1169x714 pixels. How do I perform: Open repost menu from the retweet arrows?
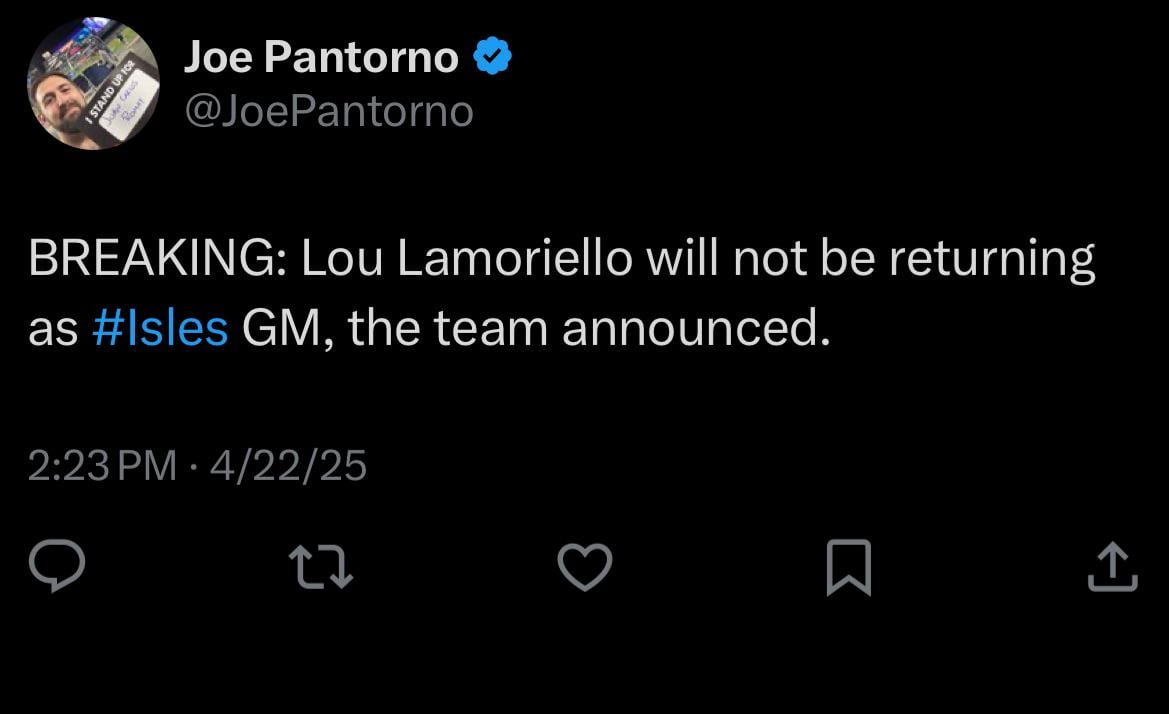click(x=320, y=566)
